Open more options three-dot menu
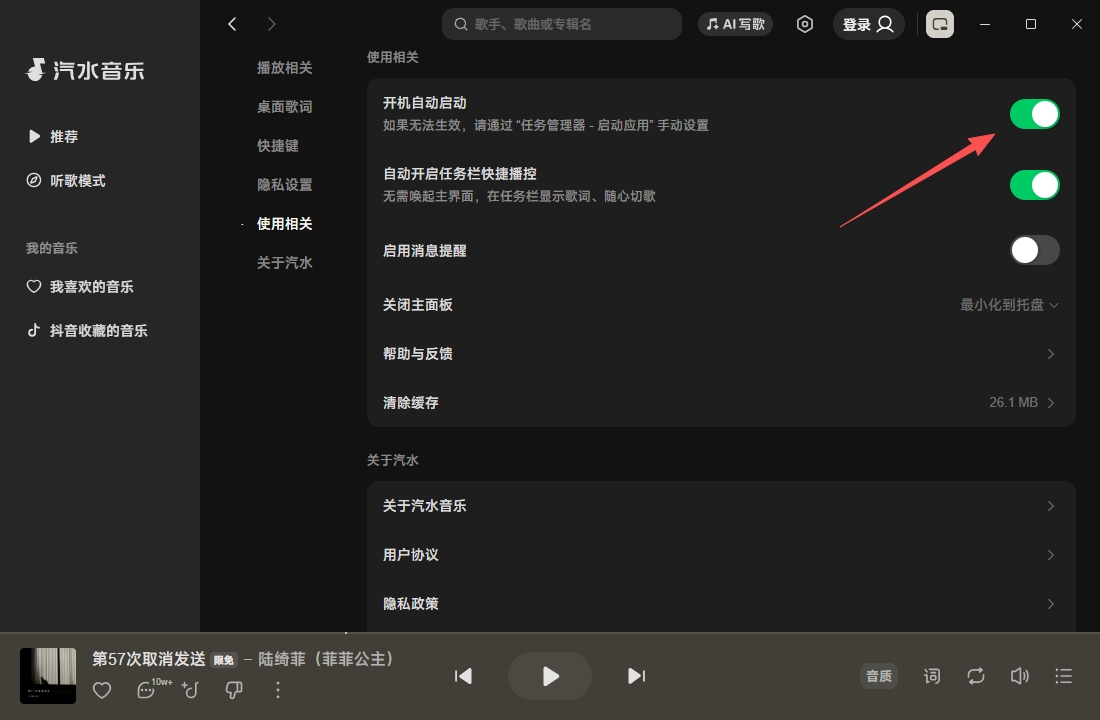The height and width of the screenshot is (720, 1100). 278,690
